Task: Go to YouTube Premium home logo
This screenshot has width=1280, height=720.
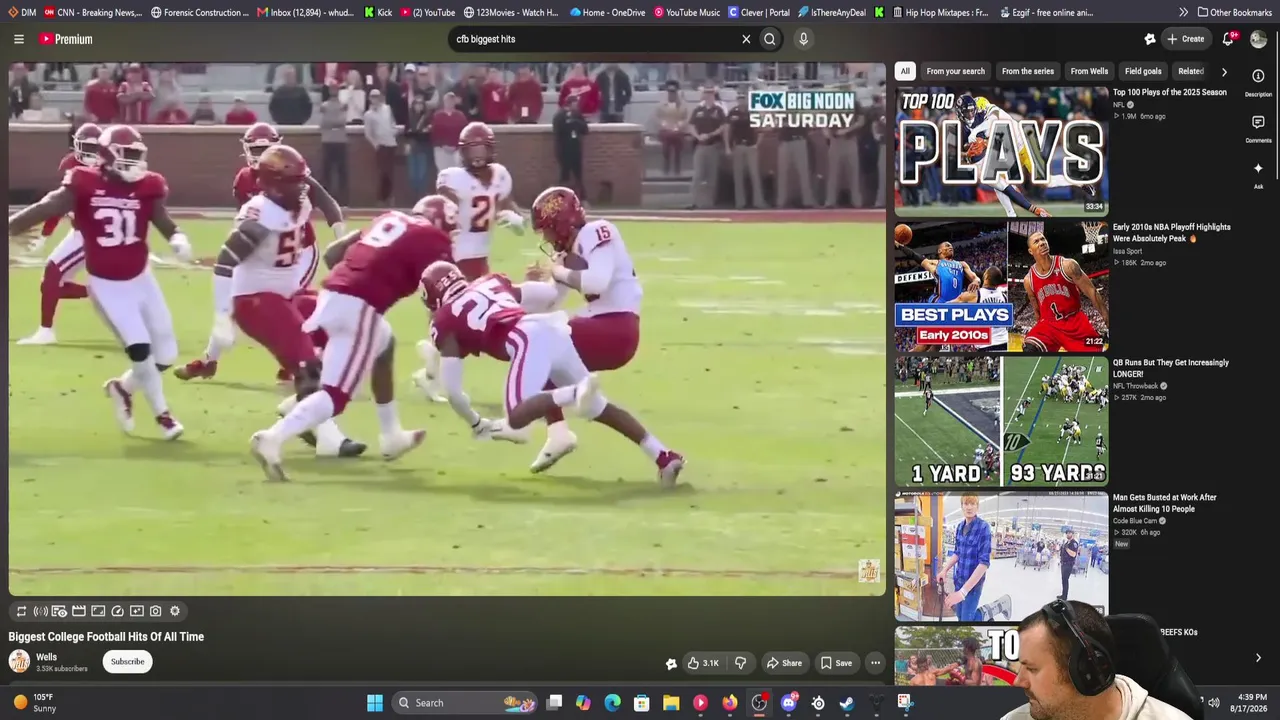Action: 66,39
